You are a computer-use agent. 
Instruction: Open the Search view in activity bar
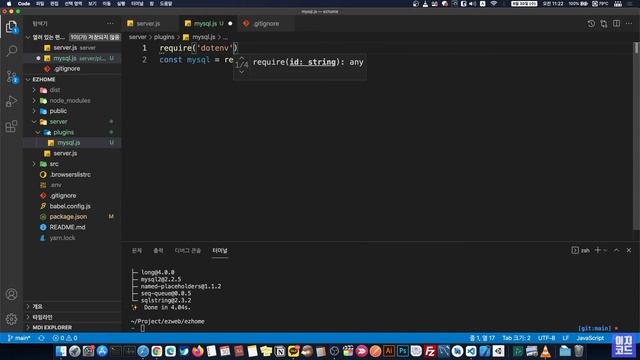(x=11, y=51)
